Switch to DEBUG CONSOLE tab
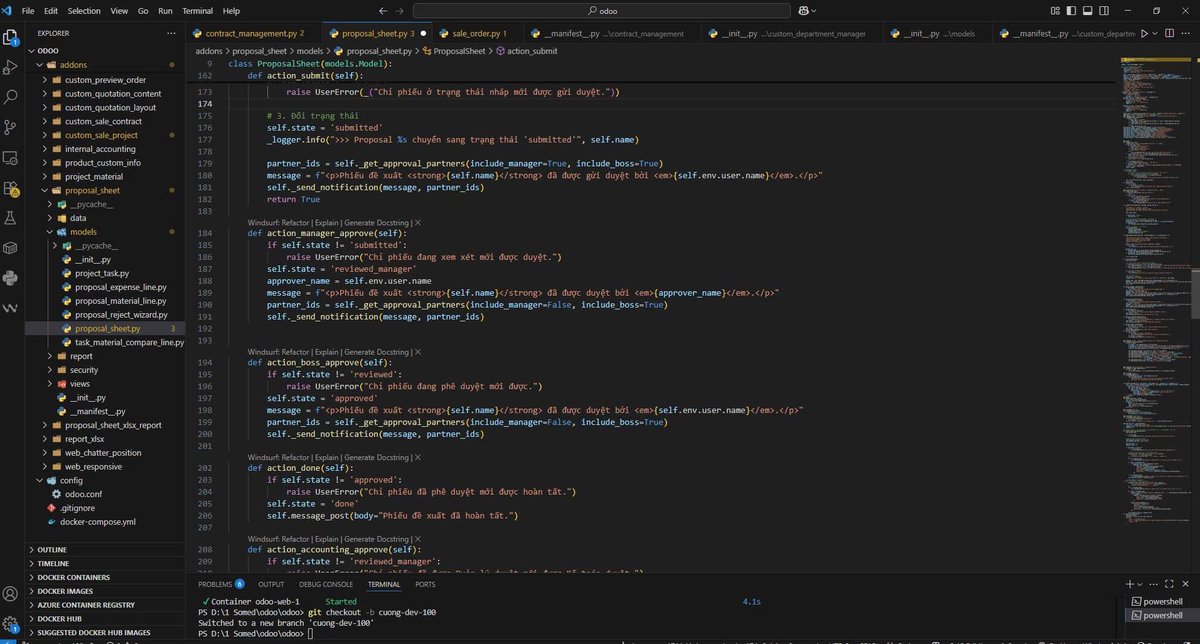The width and height of the screenshot is (1200, 644). point(325,584)
